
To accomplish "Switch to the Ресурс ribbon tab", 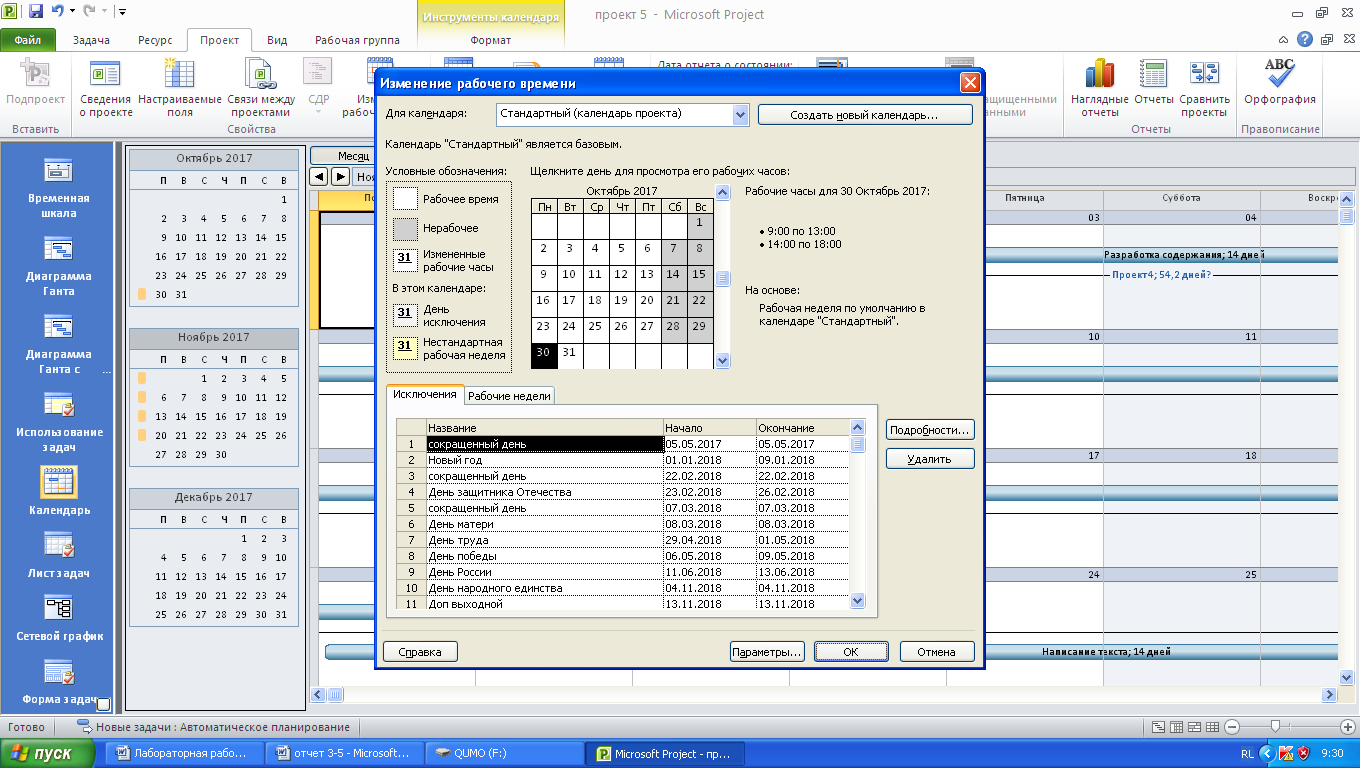I will pos(154,40).
